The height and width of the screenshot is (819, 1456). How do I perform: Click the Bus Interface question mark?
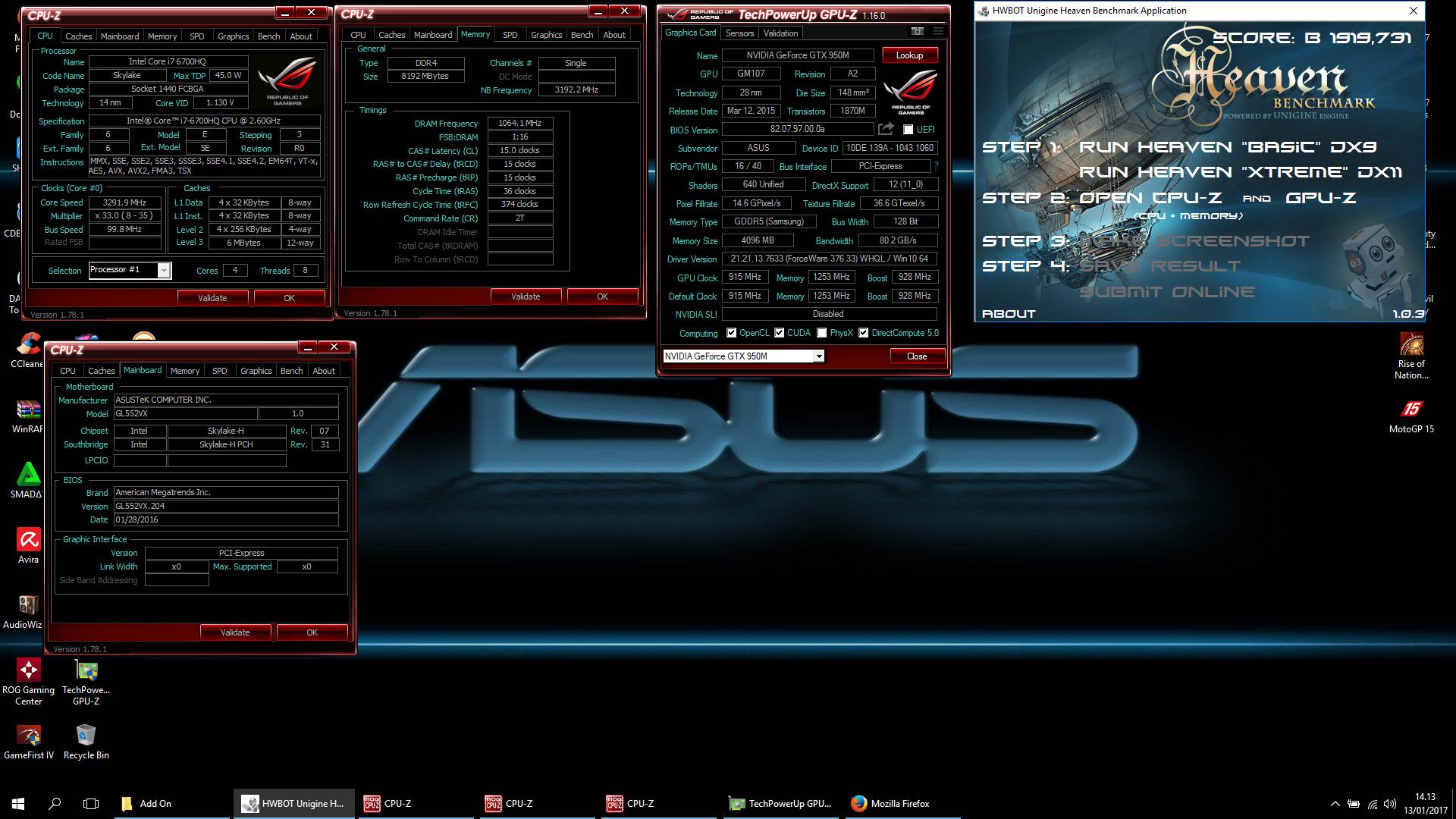936,166
